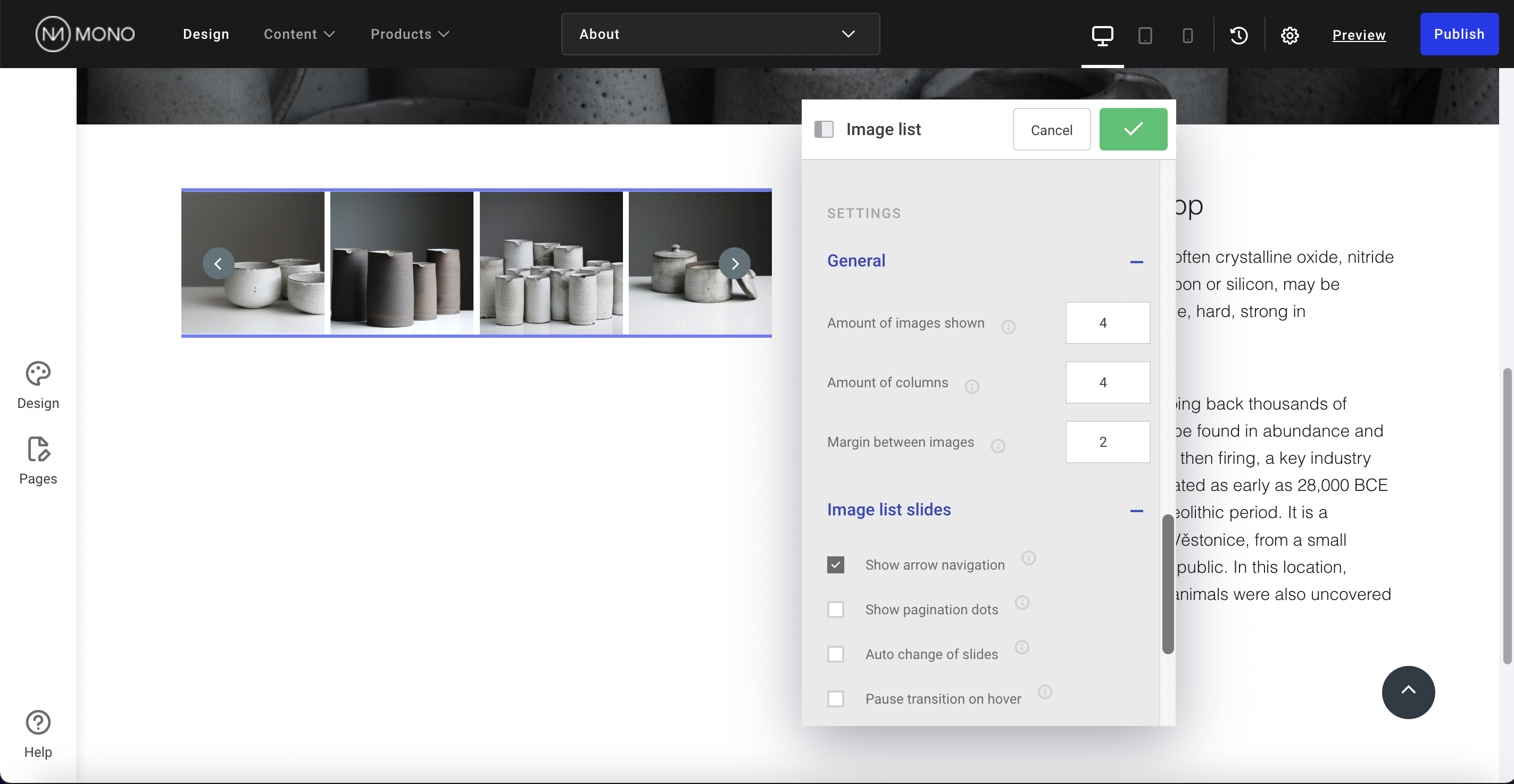This screenshot has height=784, width=1514.
Task: Click the blue Publish button
Action: point(1459,34)
